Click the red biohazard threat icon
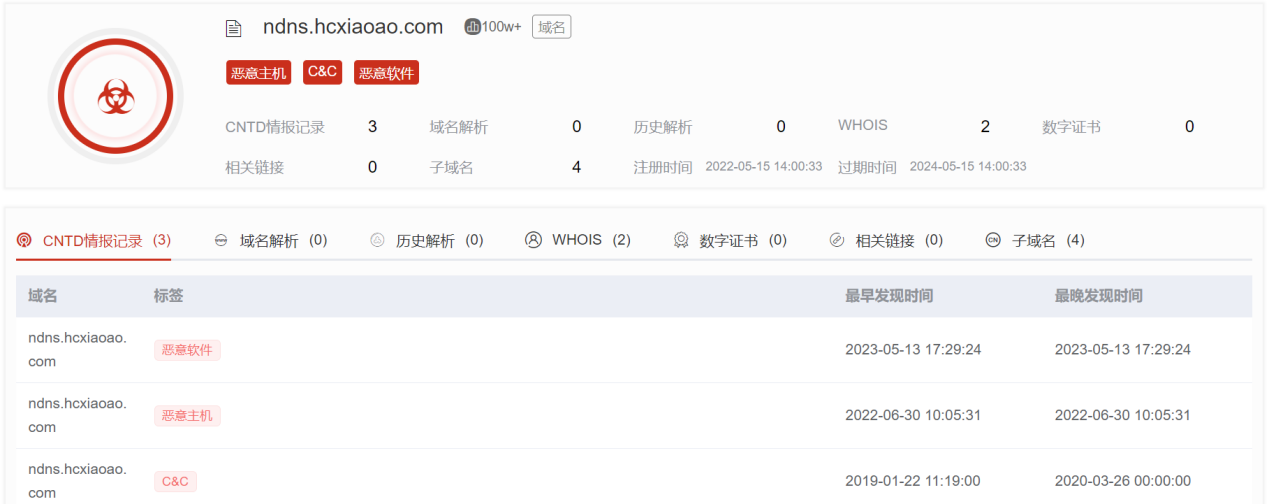This screenshot has height=504, width=1269. 115,96
